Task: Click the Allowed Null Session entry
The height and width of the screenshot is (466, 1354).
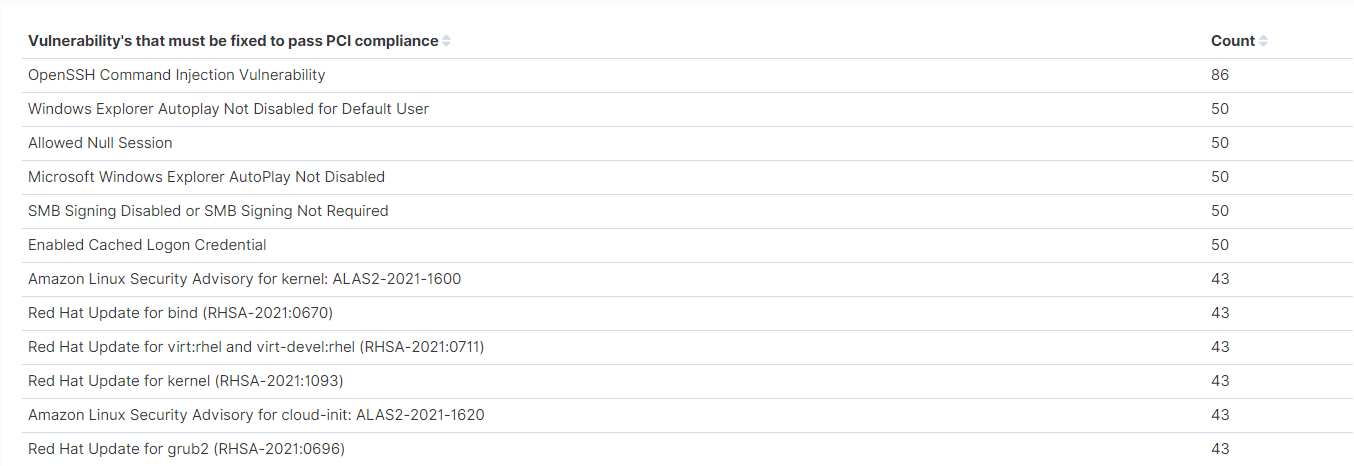Action: tap(100, 143)
